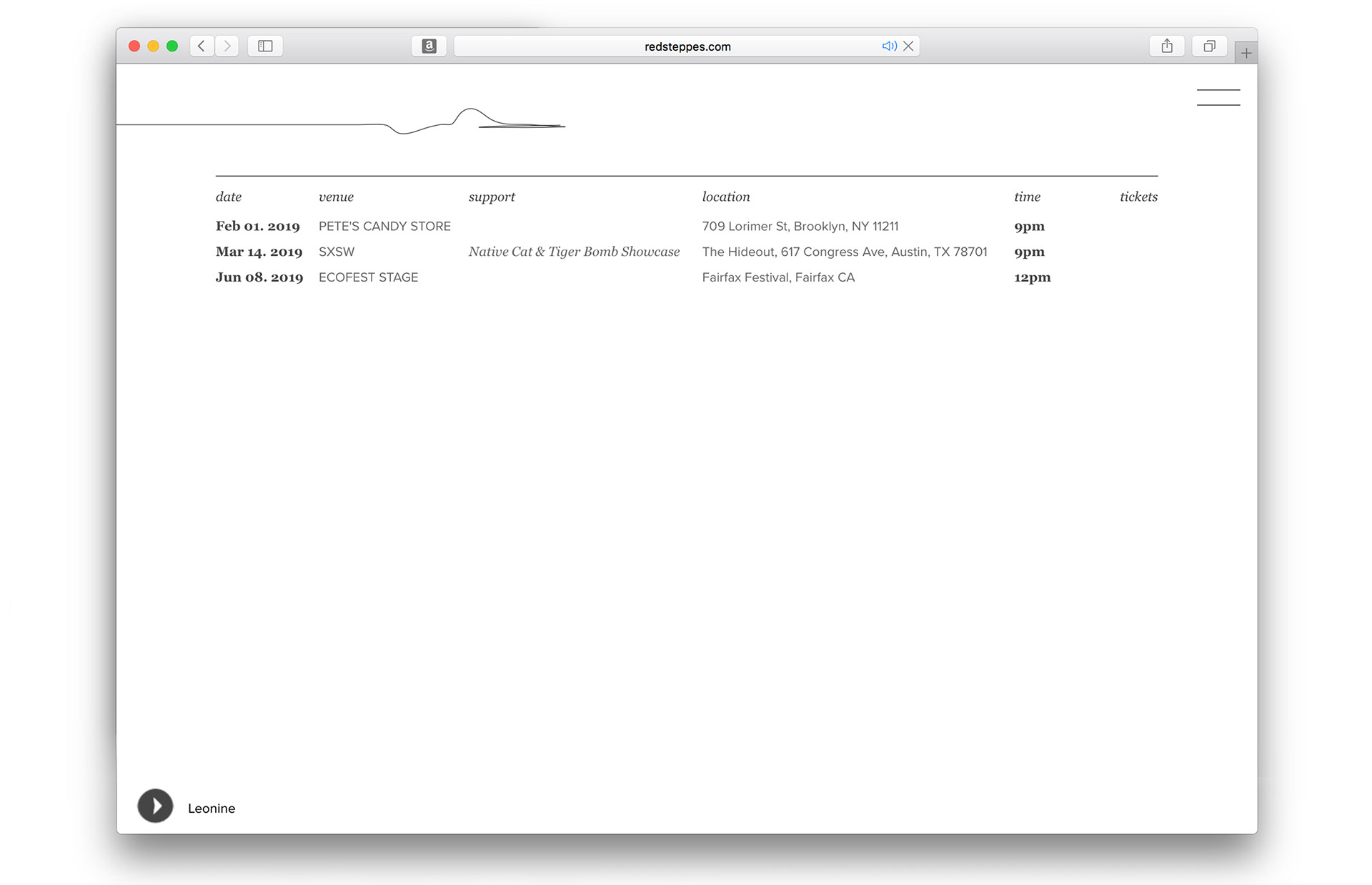The image size is (1372, 885).
Task: Go forward with Safari's forward arrow
Action: (x=227, y=46)
